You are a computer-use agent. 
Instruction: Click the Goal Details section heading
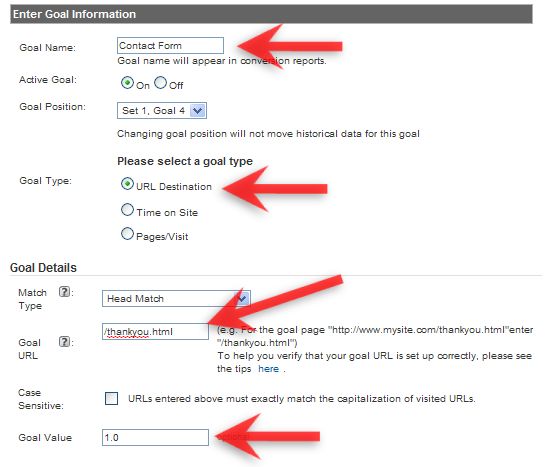pyautogui.click(x=43, y=268)
